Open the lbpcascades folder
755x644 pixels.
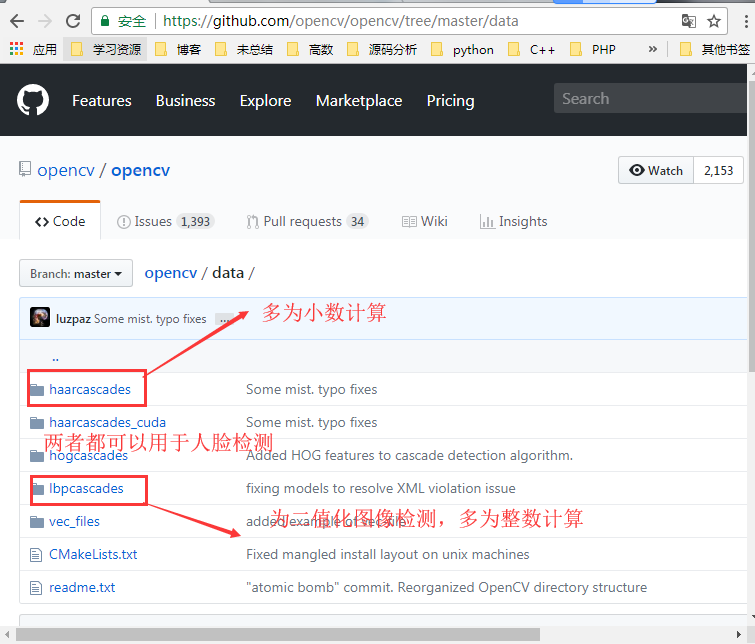point(86,488)
